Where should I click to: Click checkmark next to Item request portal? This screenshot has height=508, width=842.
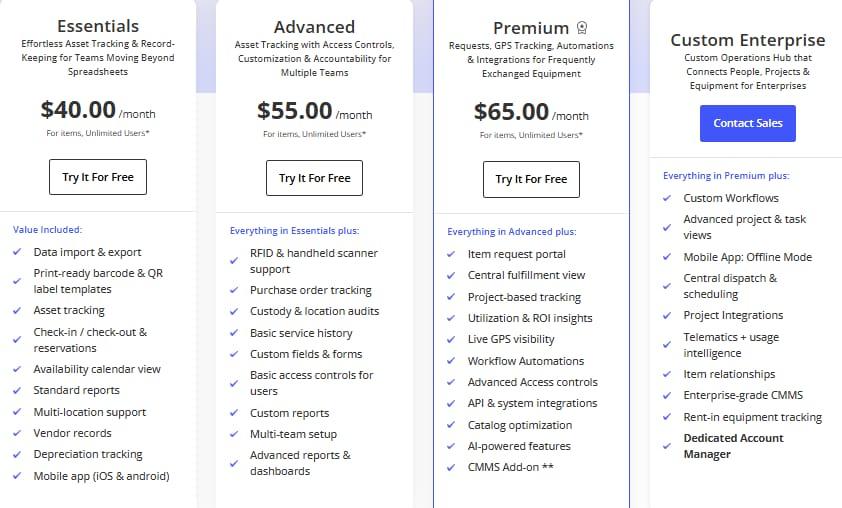pos(452,254)
